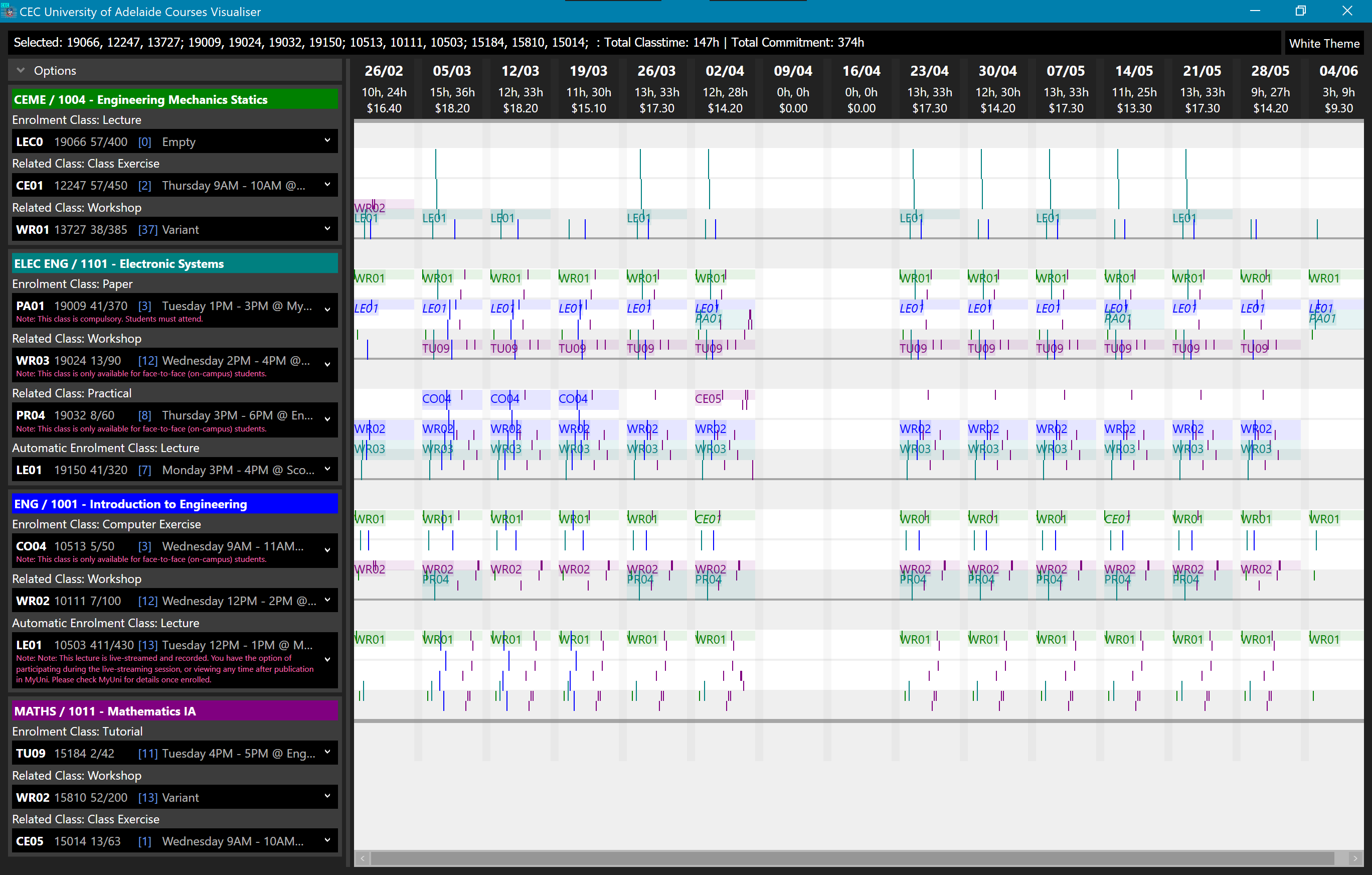Click the CEC Visualiser application icon in title bar
This screenshot has width=1372, height=875.
click(x=9, y=11)
